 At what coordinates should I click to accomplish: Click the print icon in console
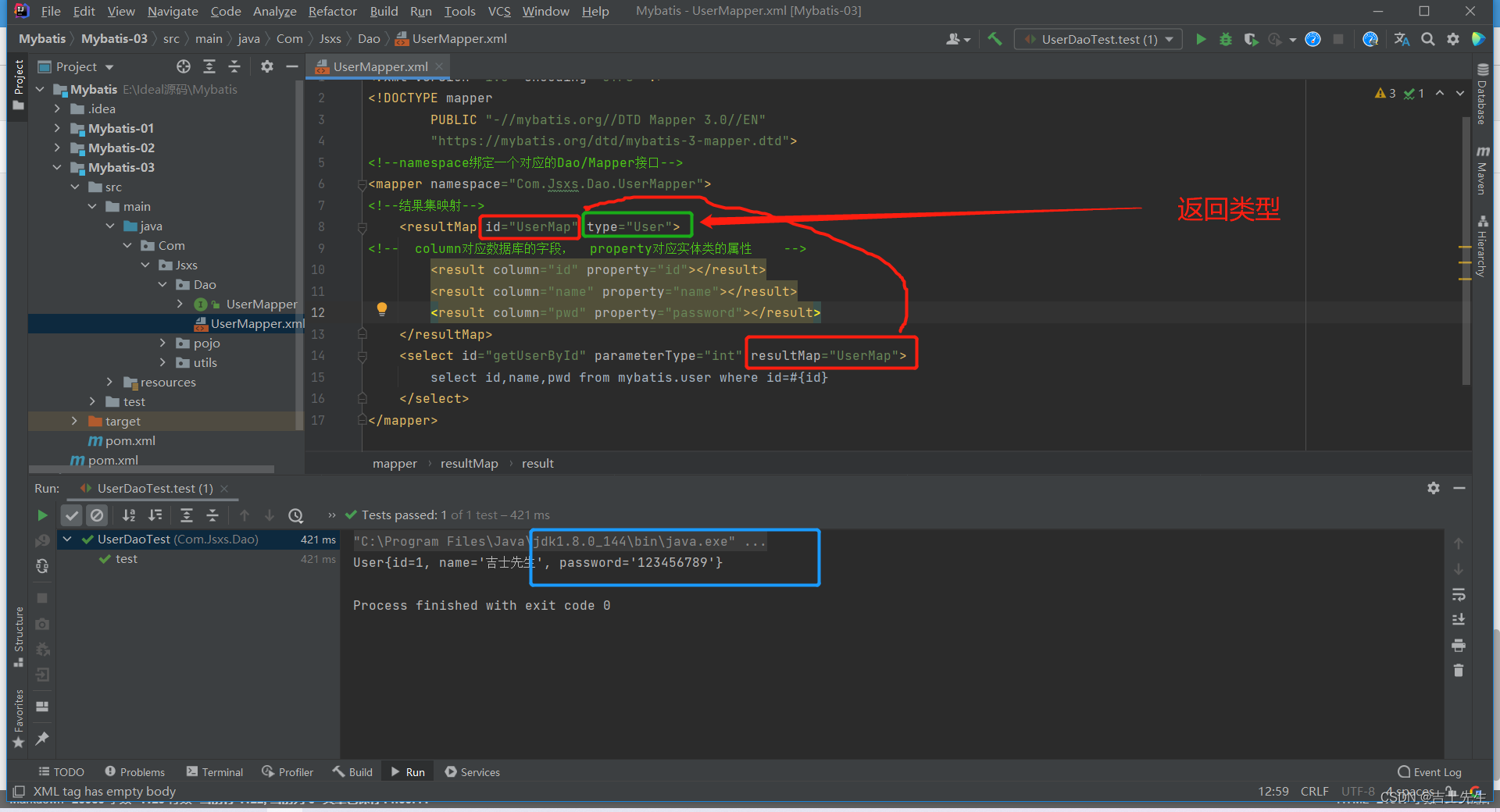coord(1459,646)
